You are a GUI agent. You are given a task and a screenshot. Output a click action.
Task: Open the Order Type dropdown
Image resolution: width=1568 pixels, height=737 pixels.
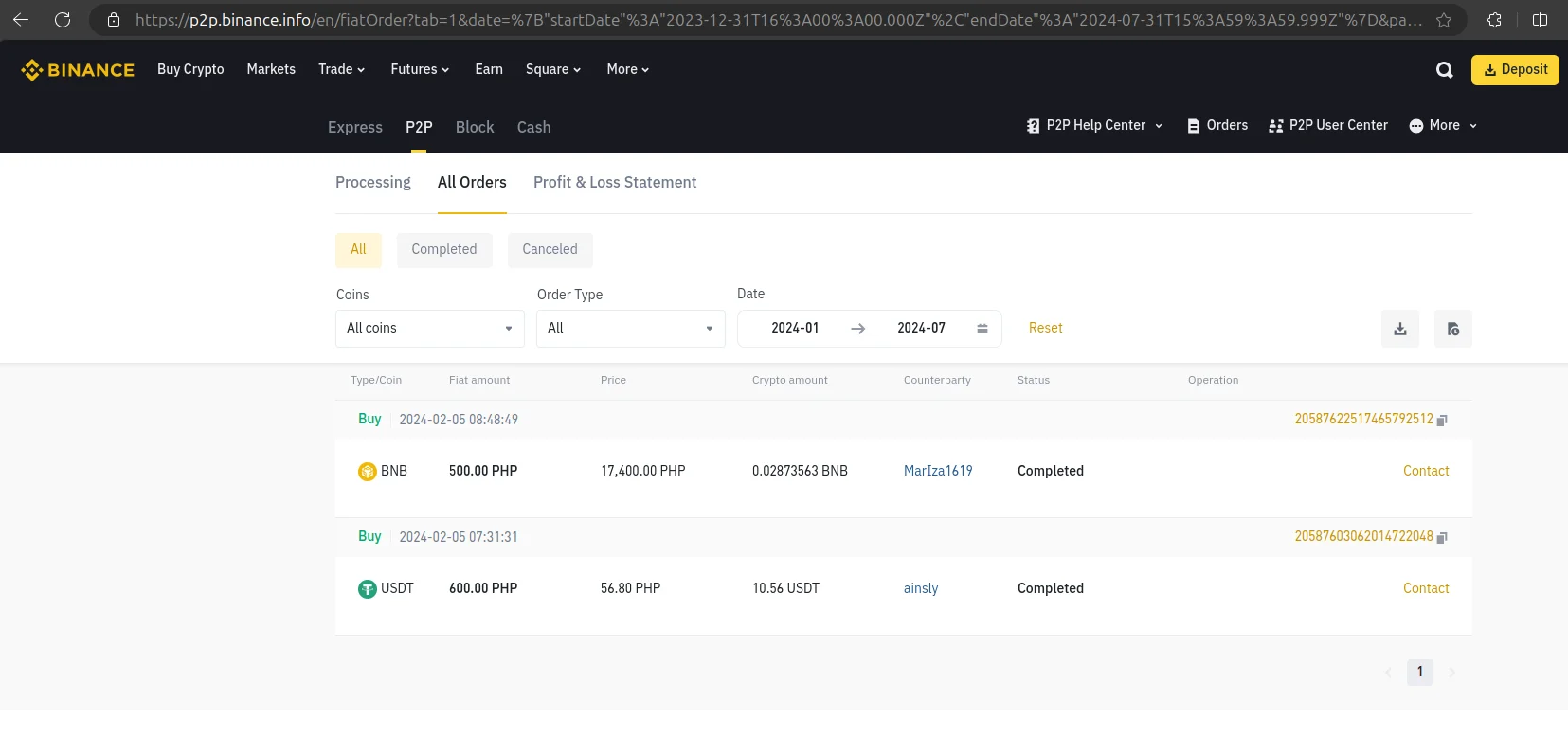point(631,329)
